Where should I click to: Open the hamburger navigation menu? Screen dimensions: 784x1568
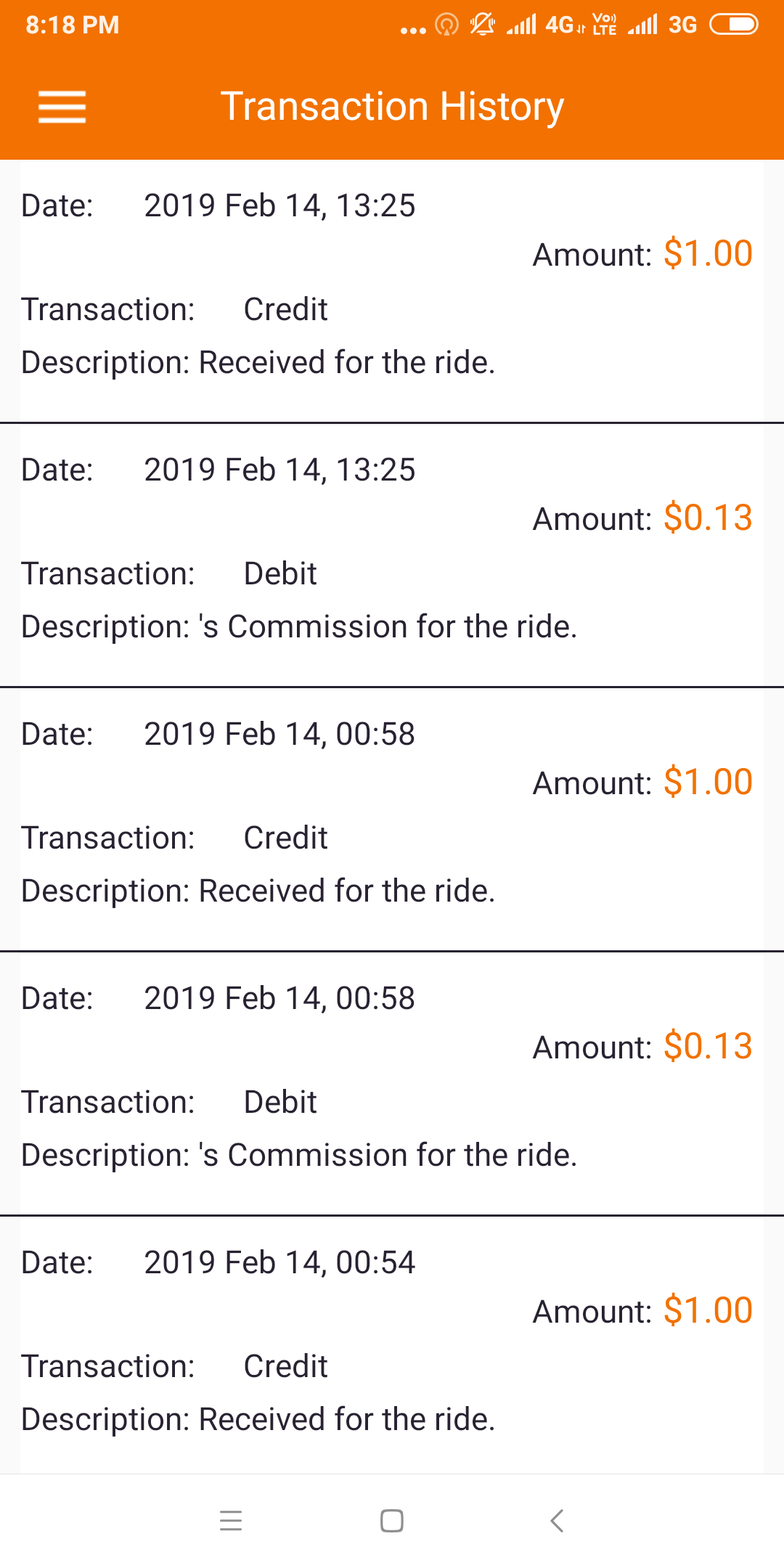click(62, 107)
